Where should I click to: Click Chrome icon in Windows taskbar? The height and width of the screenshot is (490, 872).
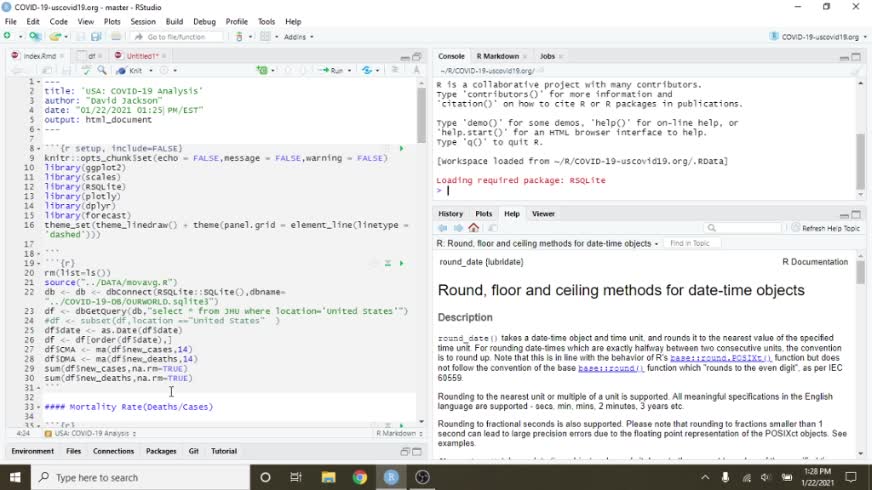tap(360, 477)
